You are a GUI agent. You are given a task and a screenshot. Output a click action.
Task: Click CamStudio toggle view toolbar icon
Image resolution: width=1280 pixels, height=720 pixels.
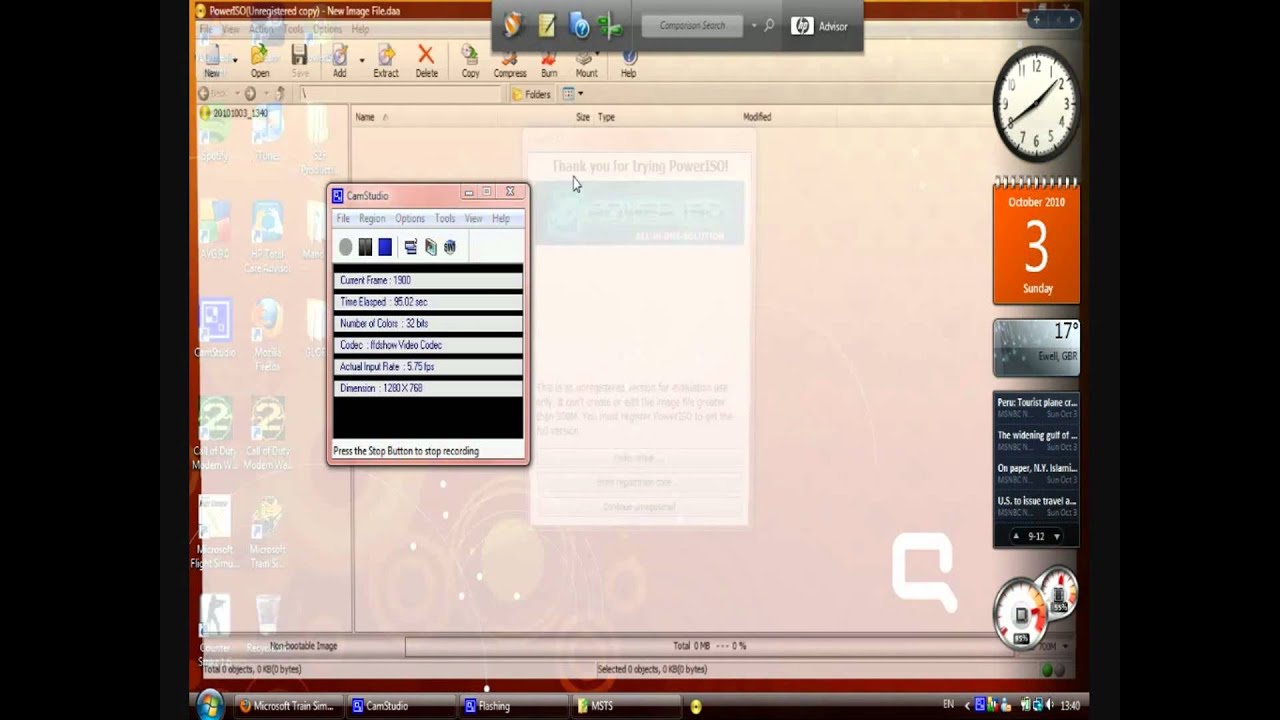[411, 247]
